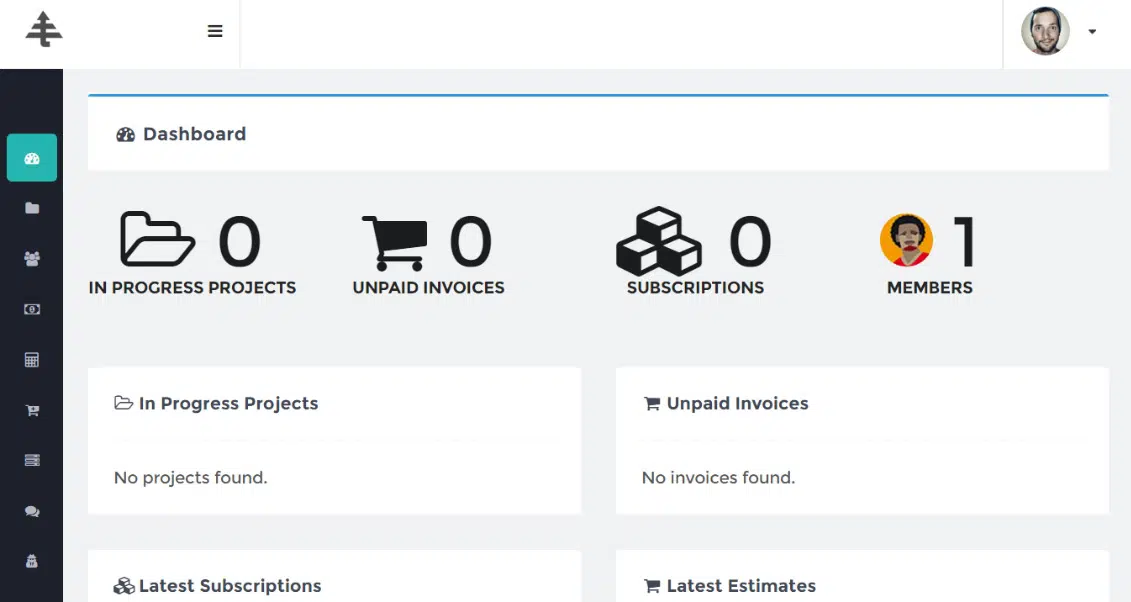The image size is (1131, 602).
Task: Expand the user profile dropdown arrow
Action: click(1092, 32)
